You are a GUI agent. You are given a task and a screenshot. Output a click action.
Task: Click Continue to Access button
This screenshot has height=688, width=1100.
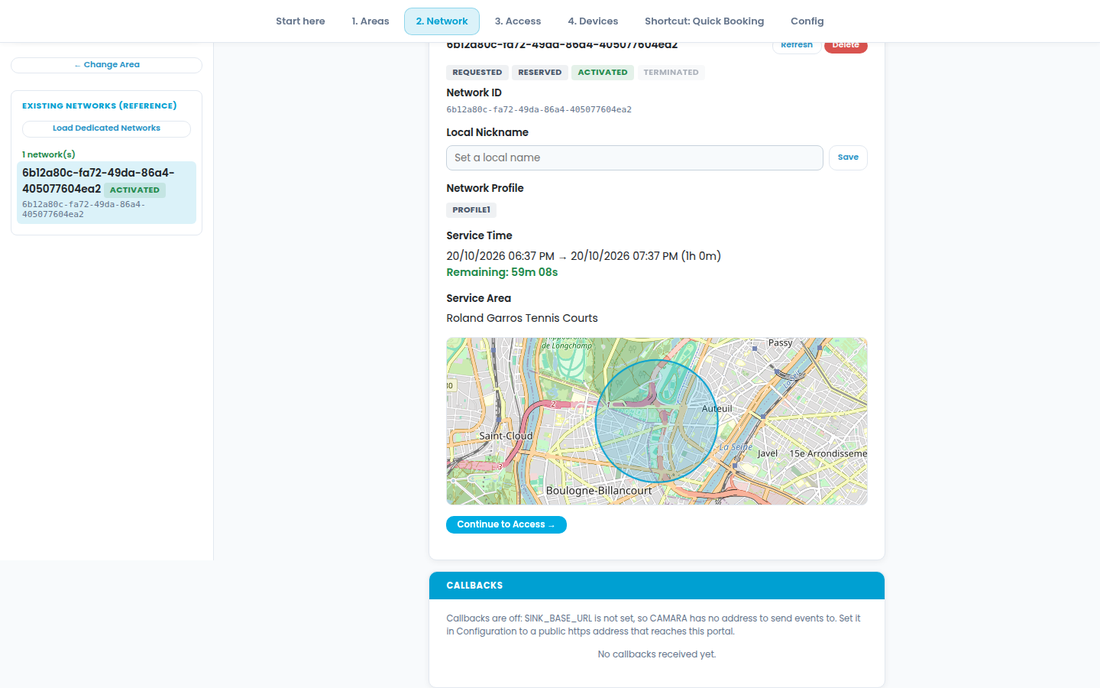(x=507, y=525)
